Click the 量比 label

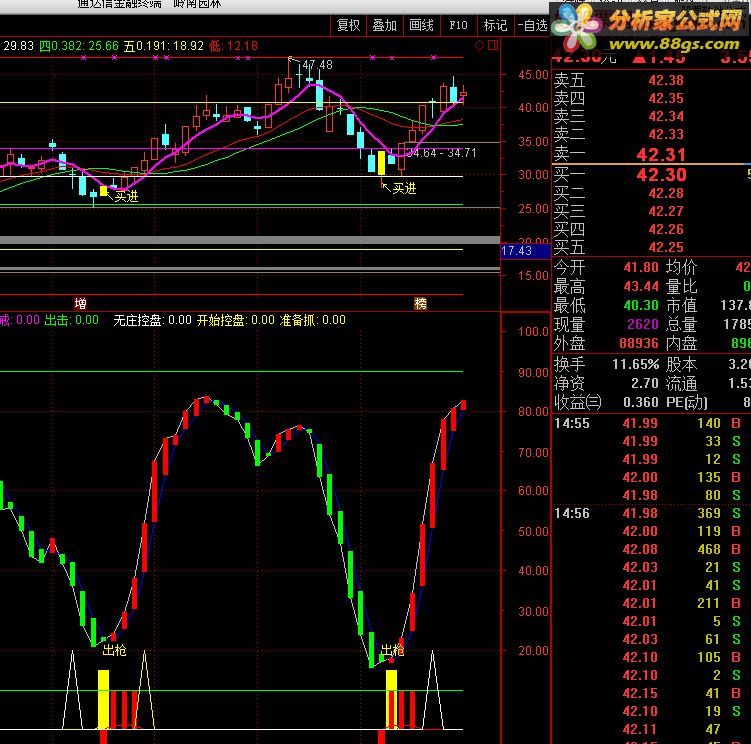[x=681, y=286]
